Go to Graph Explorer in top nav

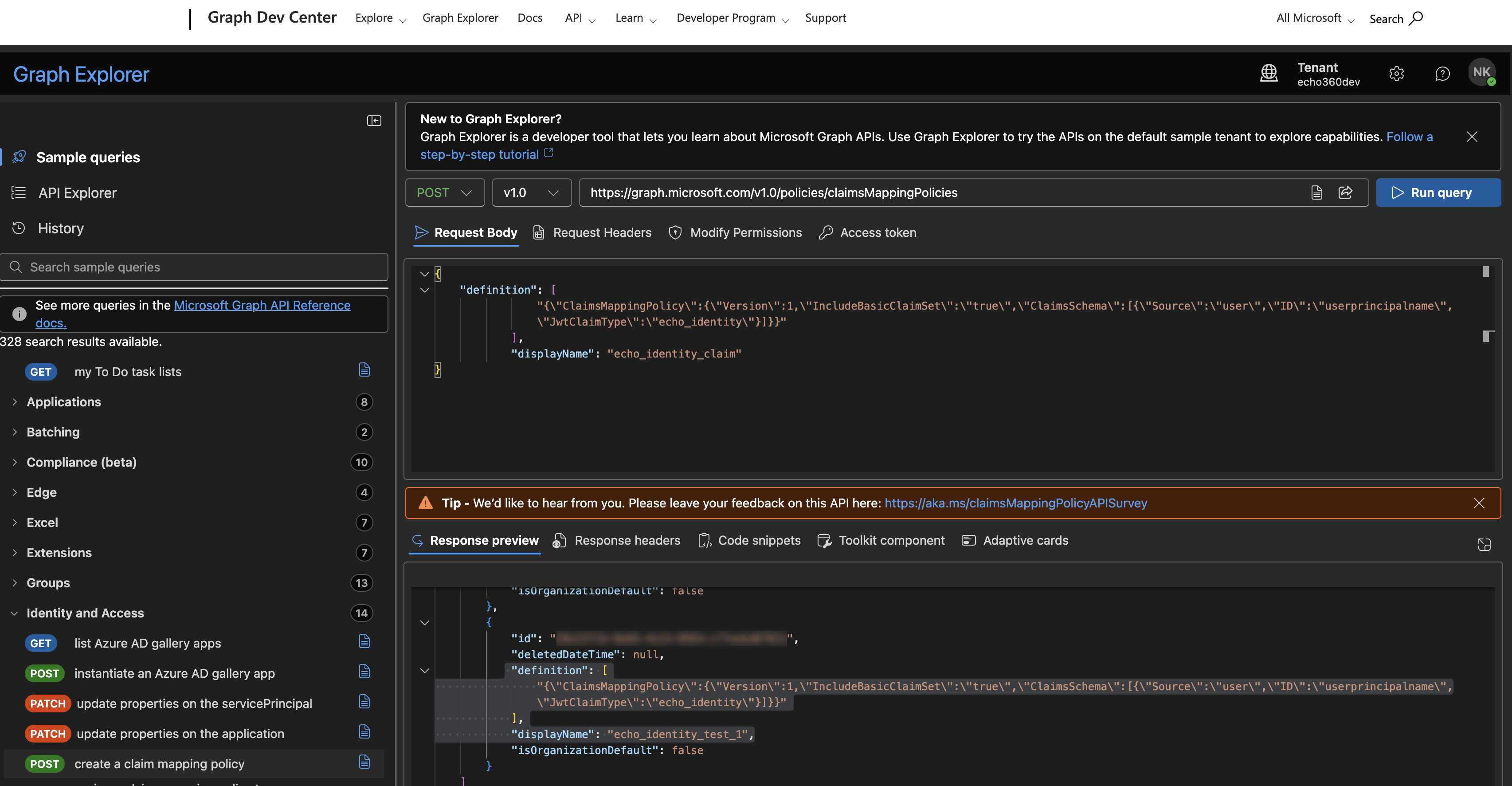click(x=460, y=18)
